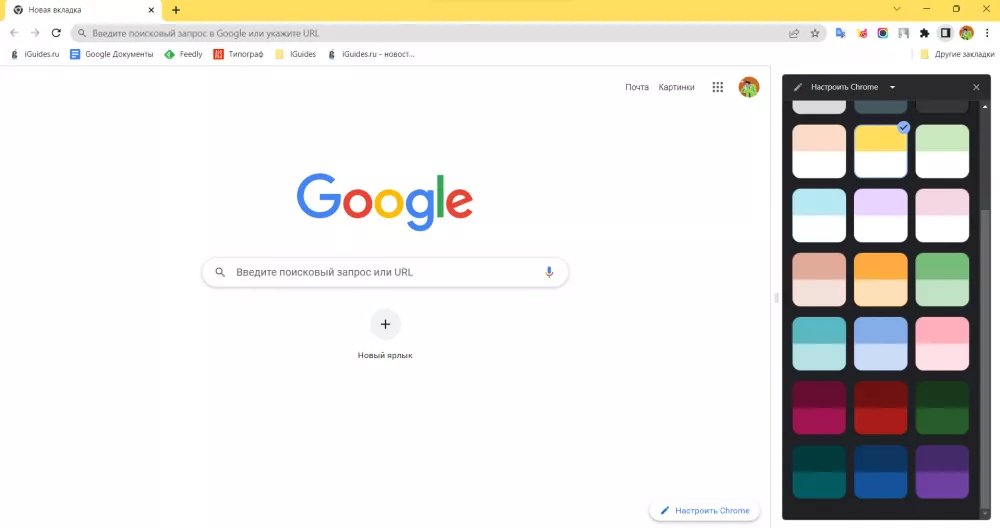The image size is (1000, 528).
Task: Open the Google Translate extension icon
Action: click(841, 33)
